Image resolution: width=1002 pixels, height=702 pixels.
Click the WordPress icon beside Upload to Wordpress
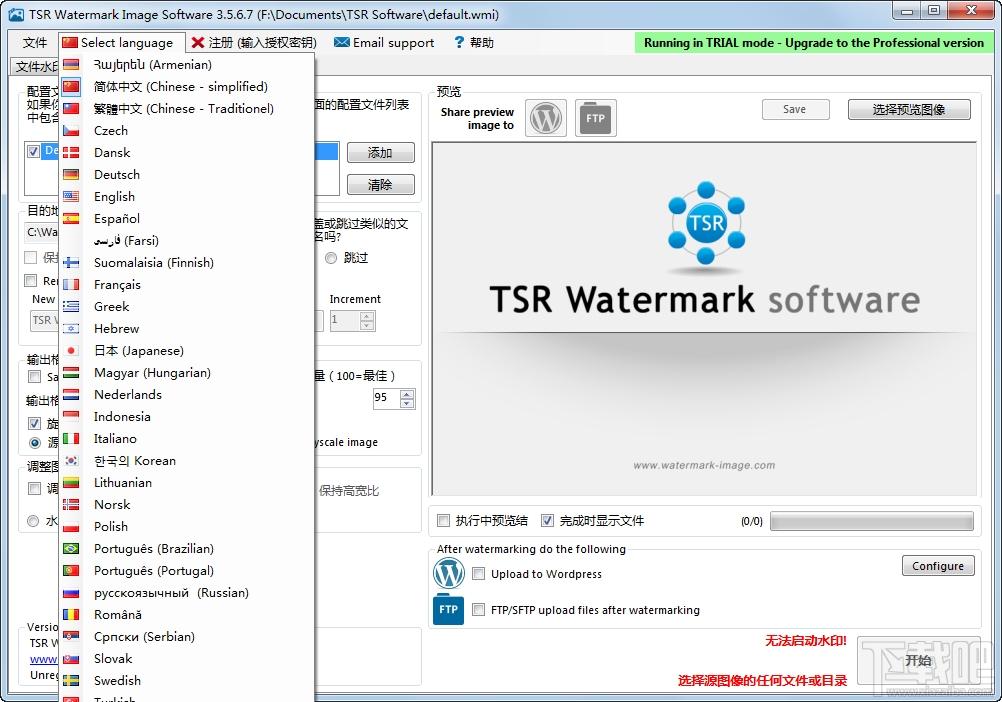[x=449, y=573]
